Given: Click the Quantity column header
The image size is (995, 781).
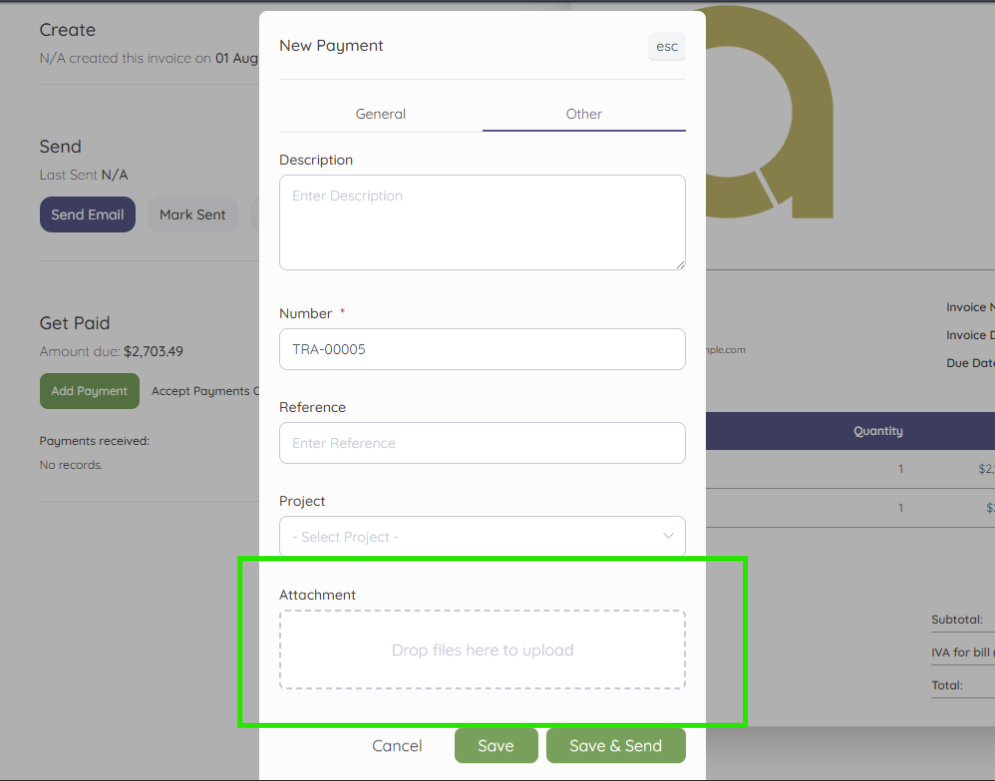Looking at the screenshot, I should pos(877,431).
